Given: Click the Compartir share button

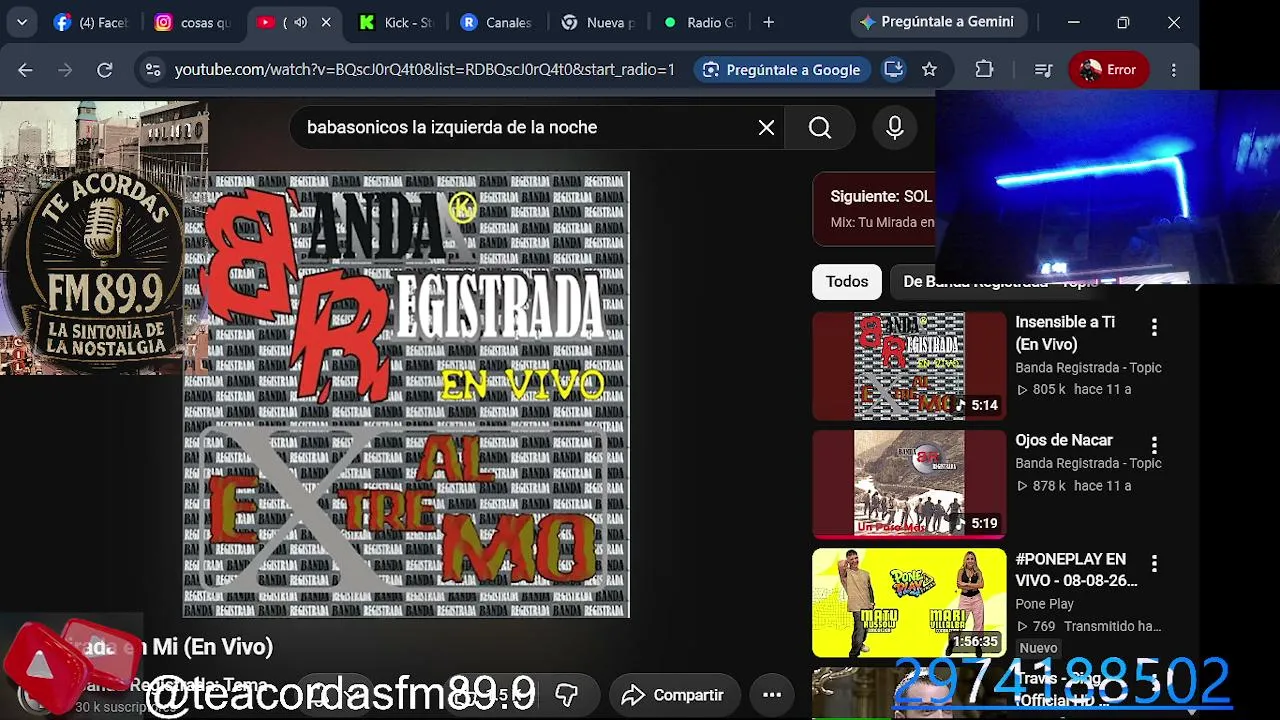Looking at the screenshot, I should [x=672, y=695].
